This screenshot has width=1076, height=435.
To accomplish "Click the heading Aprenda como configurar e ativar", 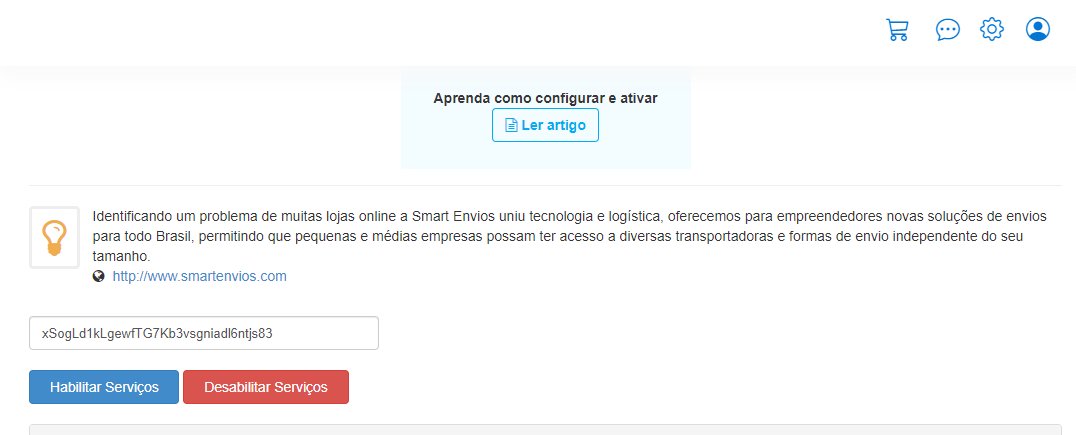I will coord(546,98).
